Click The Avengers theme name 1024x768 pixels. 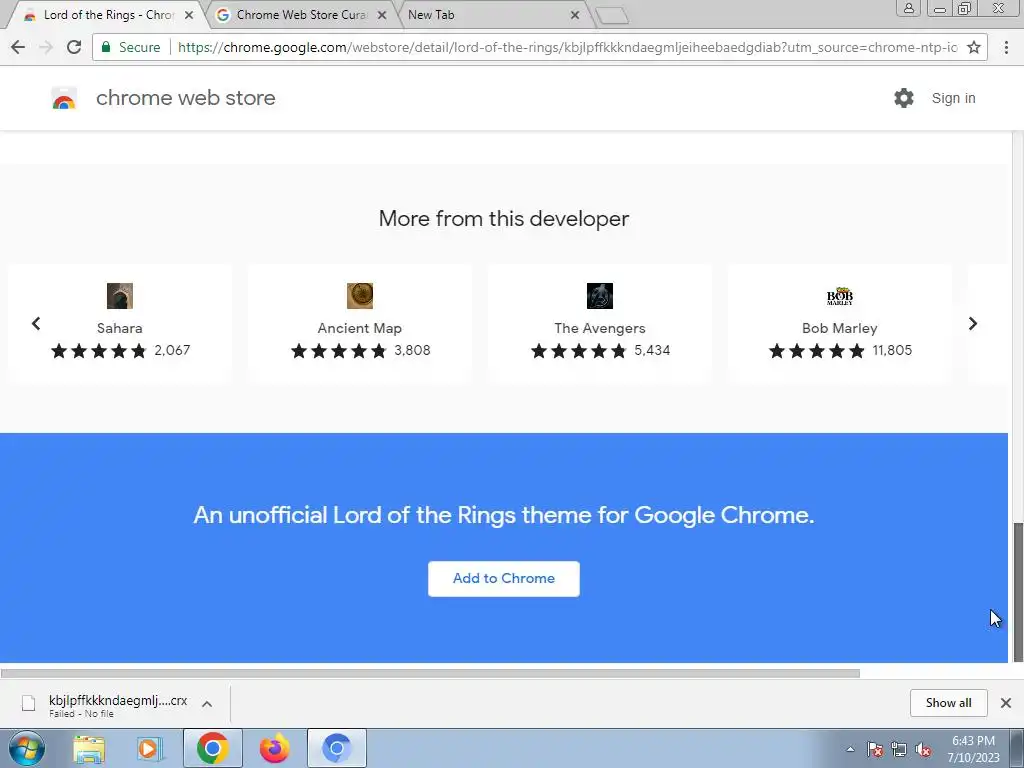point(600,328)
